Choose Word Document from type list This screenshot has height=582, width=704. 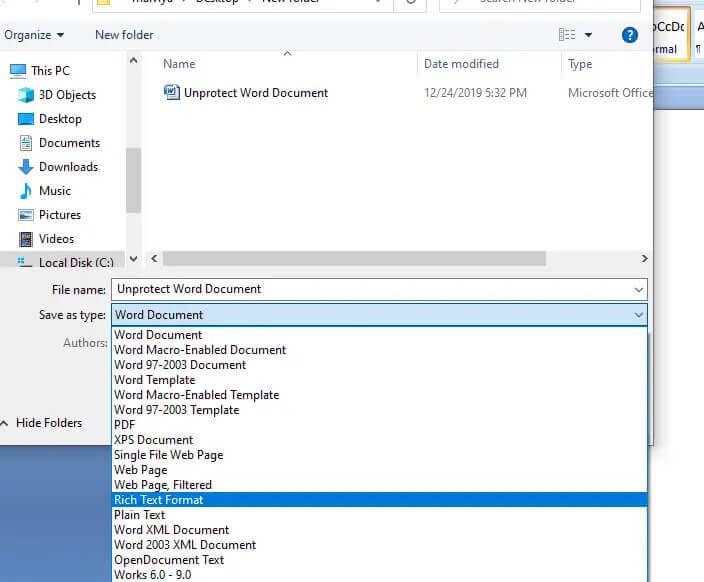379,335
